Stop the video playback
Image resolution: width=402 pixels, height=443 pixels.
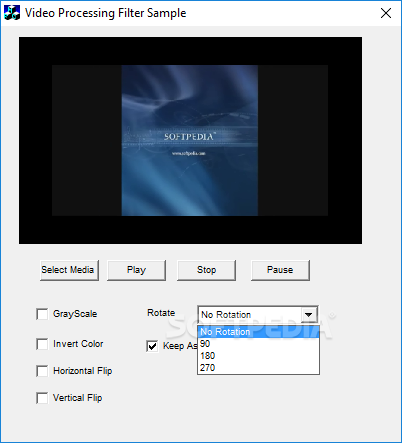[206, 270]
